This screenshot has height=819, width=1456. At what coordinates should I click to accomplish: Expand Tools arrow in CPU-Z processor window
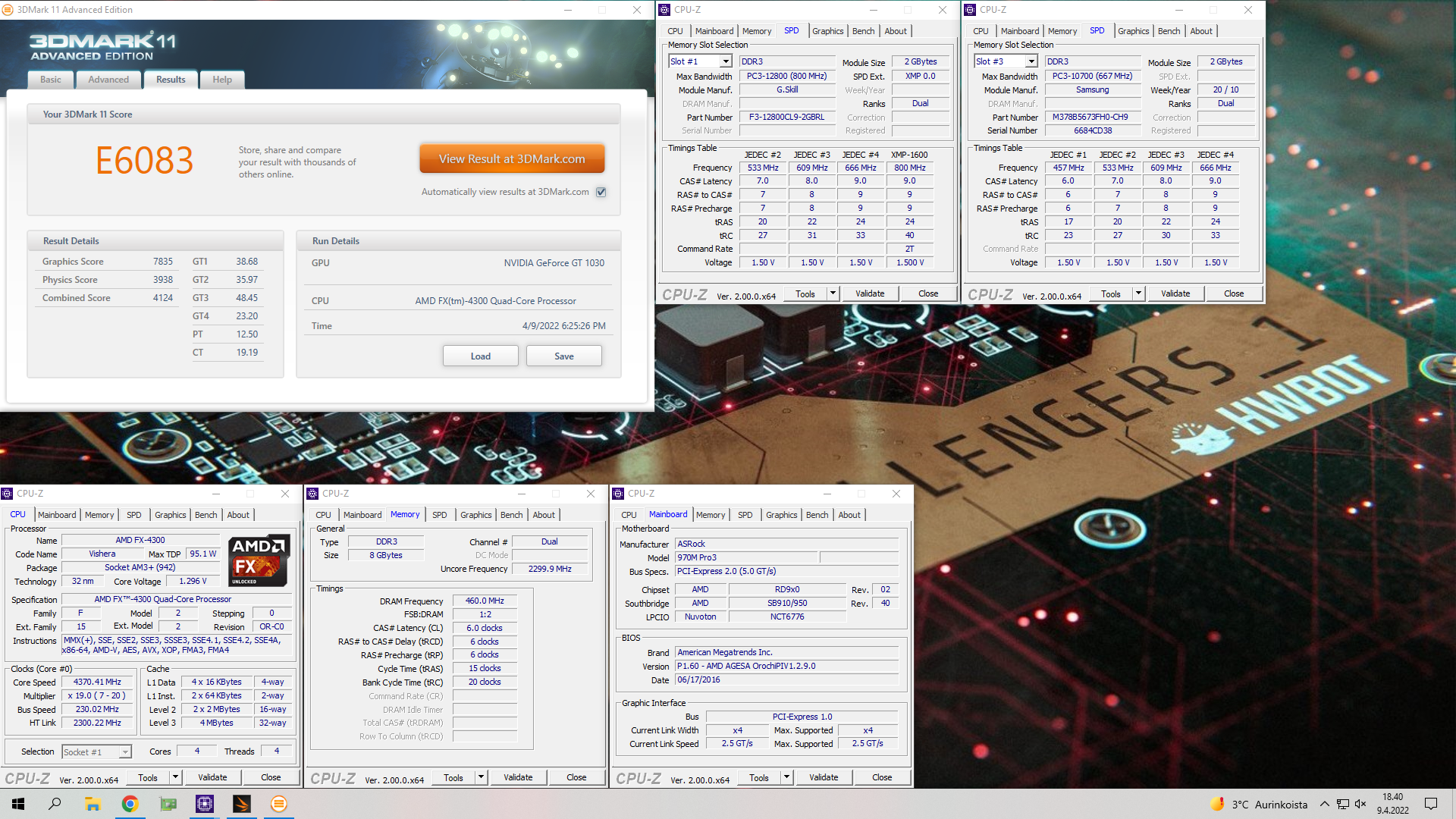pos(175,778)
